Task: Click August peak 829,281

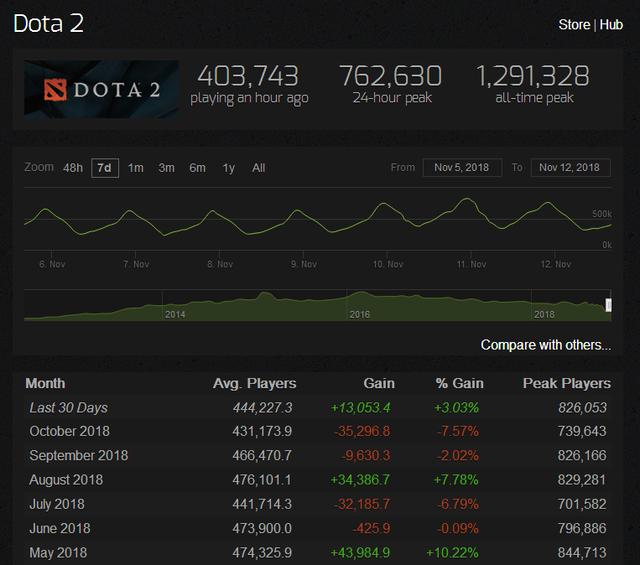Action: (582, 480)
